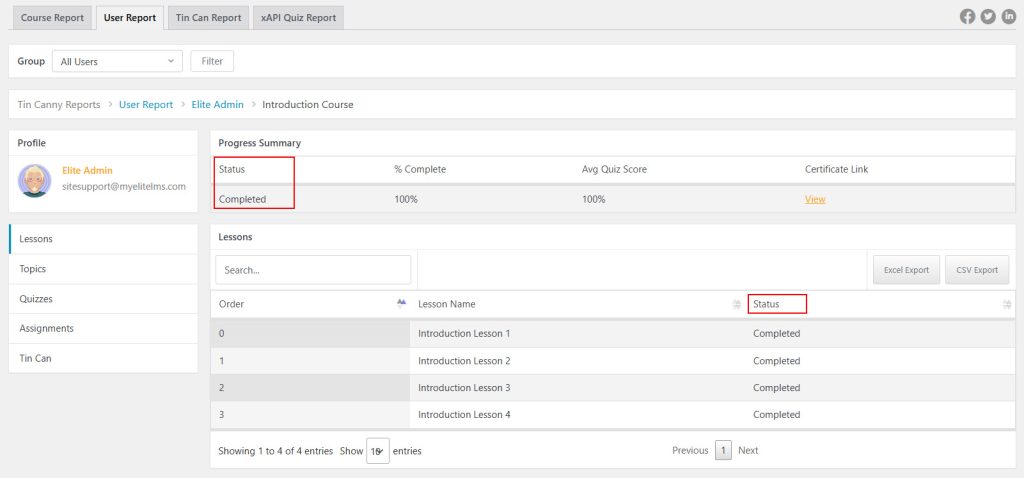Open the Group All Users dropdown
Viewport: 1024px width, 478px height.
click(x=117, y=62)
